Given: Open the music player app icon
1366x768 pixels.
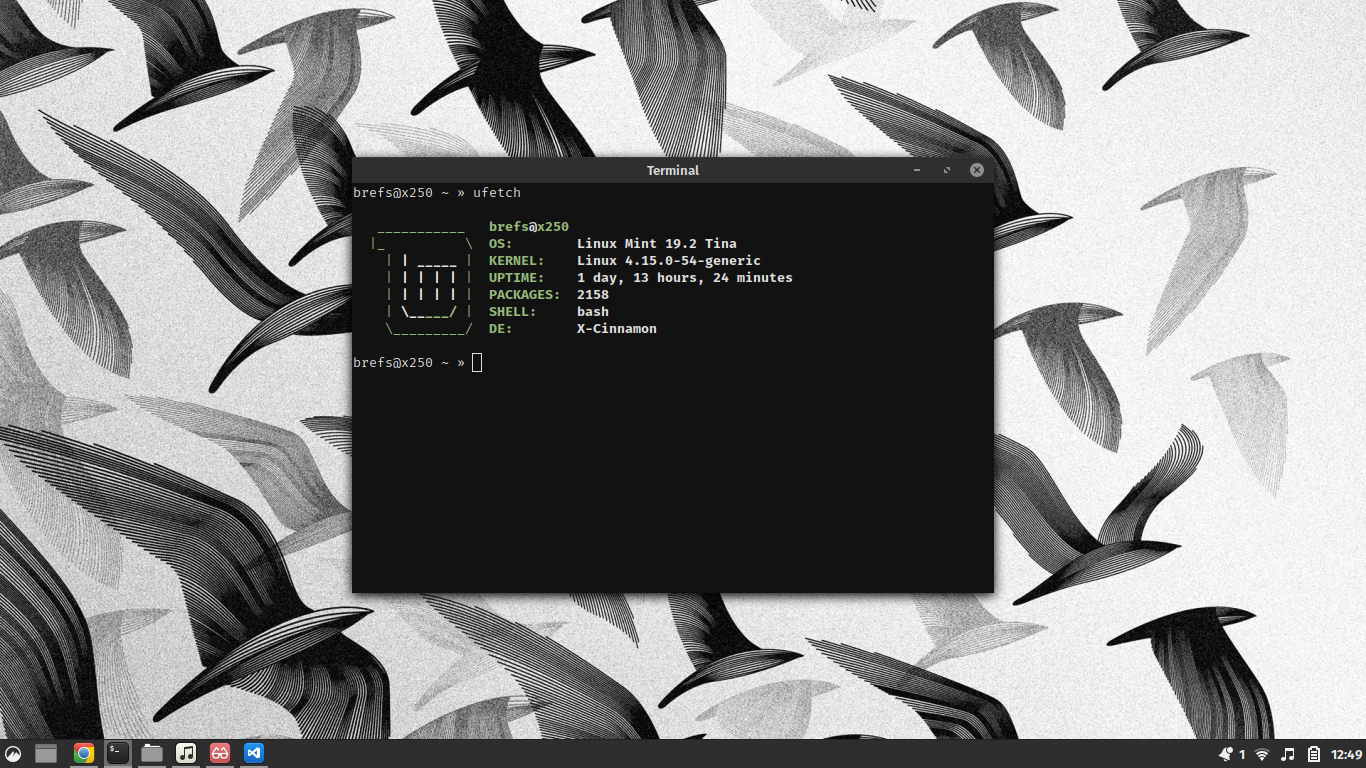Looking at the screenshot, I should pos(186,753).
